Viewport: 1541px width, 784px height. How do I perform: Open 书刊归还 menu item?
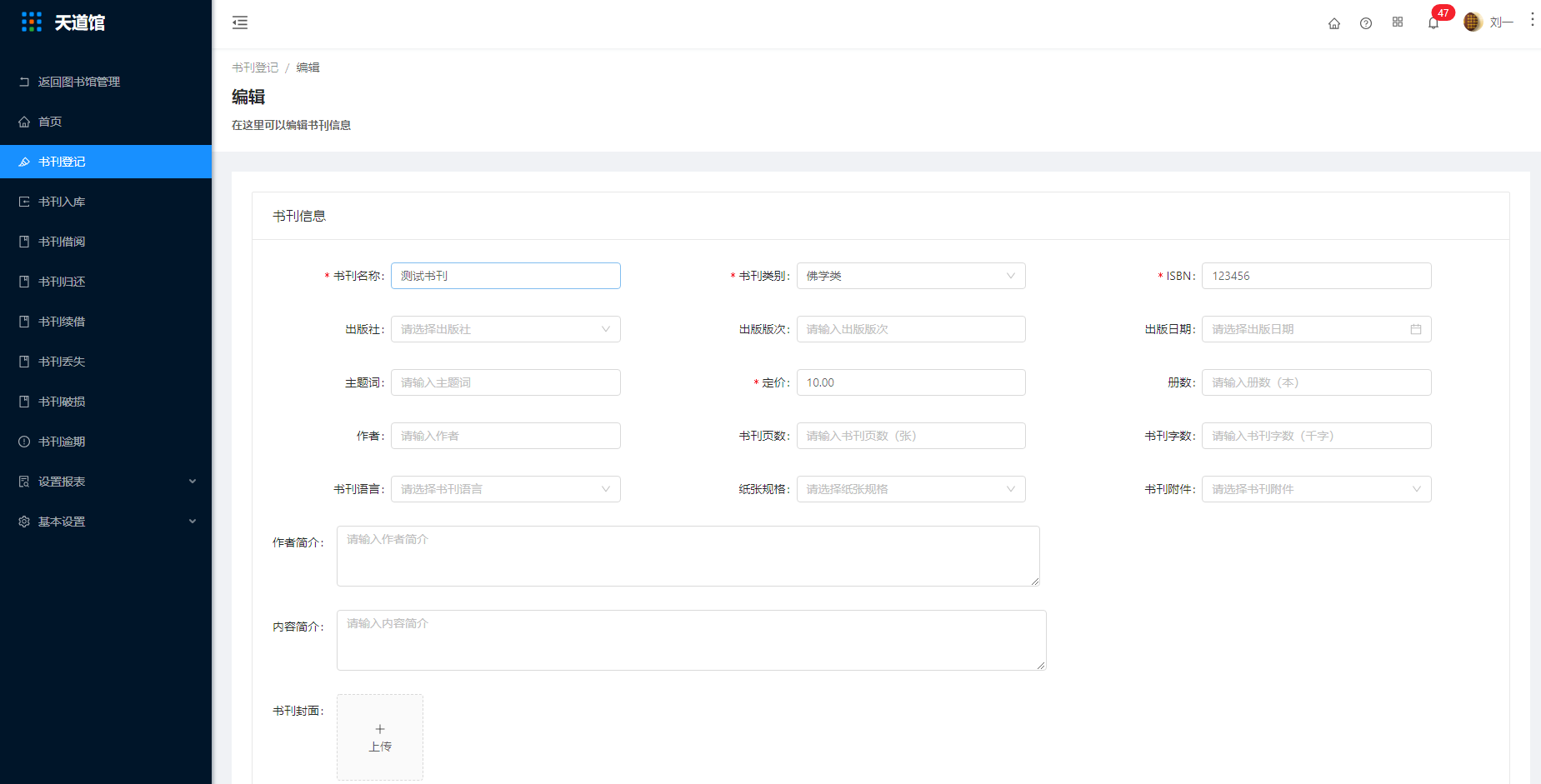106,282
